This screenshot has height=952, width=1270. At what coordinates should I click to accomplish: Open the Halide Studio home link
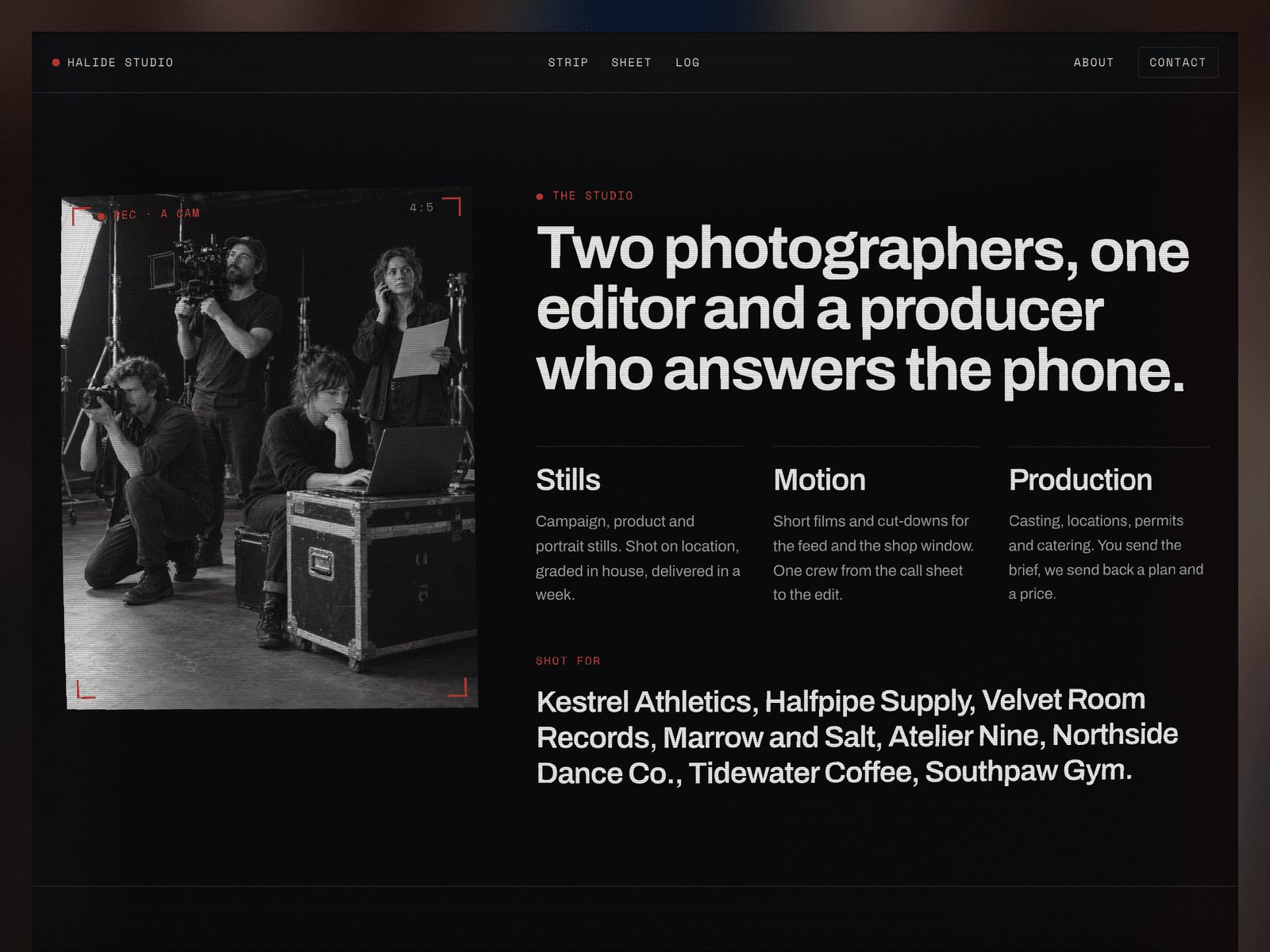pos(113,63)
